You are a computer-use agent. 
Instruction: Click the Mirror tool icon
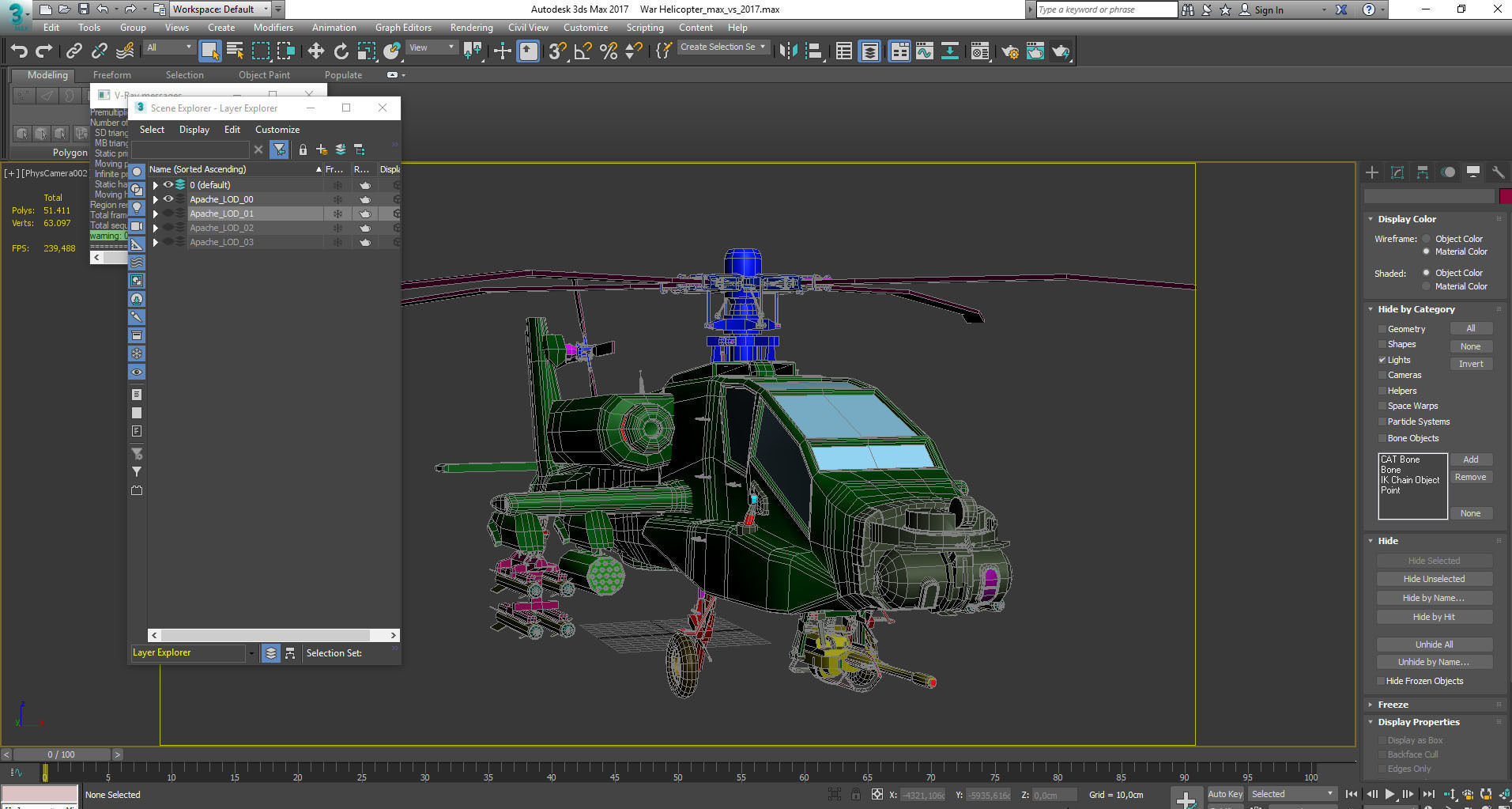click(x=788, y=51)
